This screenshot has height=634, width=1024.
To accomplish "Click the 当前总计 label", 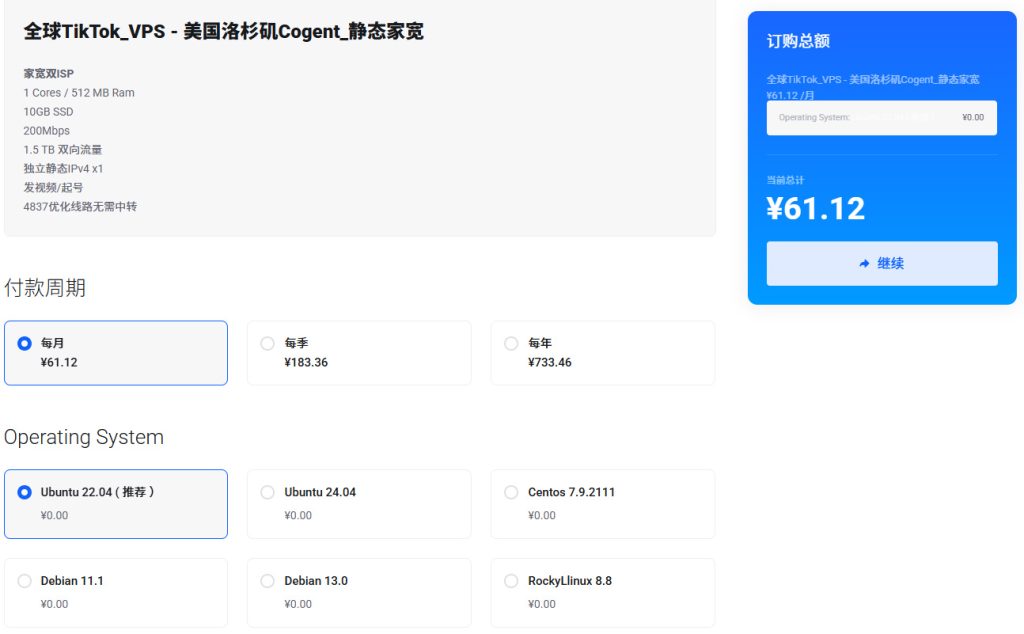I will click(785, 180).
